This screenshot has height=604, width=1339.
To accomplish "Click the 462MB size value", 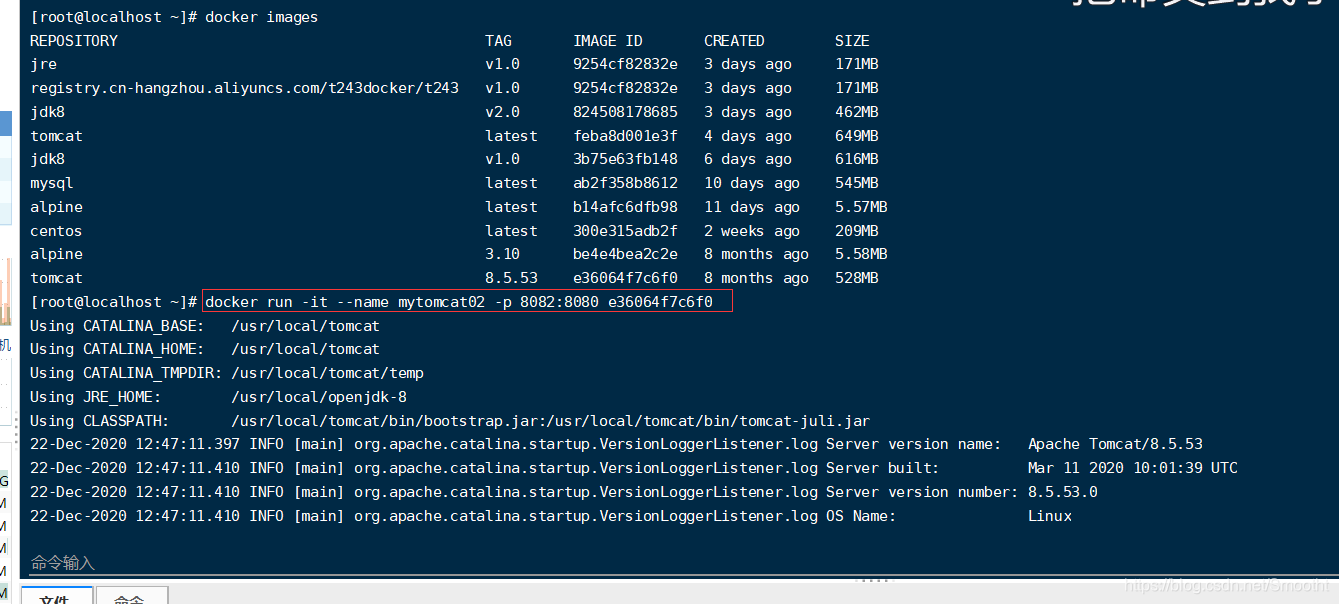I will [857, 112].
